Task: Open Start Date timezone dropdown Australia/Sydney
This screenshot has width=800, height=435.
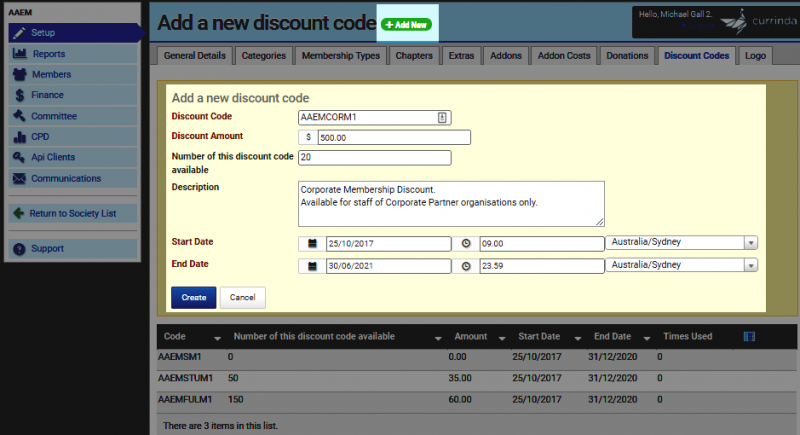Action: click(681, 243)
